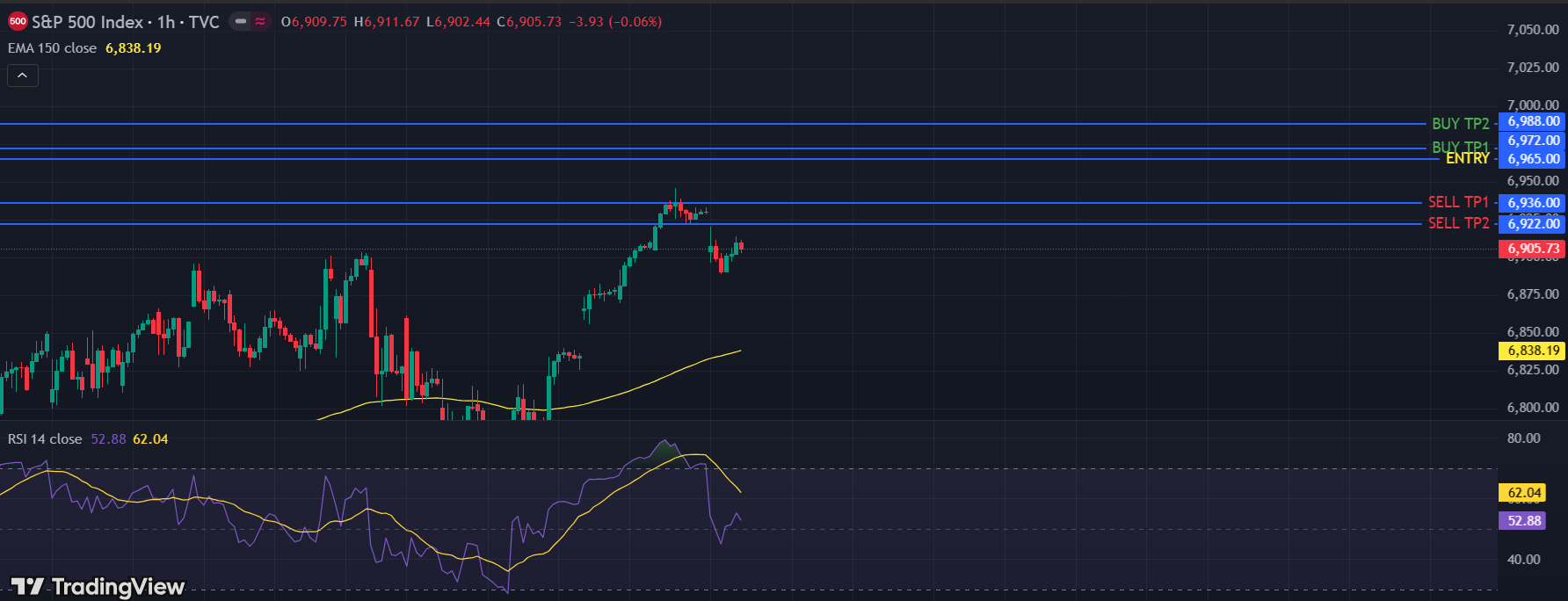Click the 6,988.00 price axis label
The image size is (1568, 601).
(x=1533, y=121)
